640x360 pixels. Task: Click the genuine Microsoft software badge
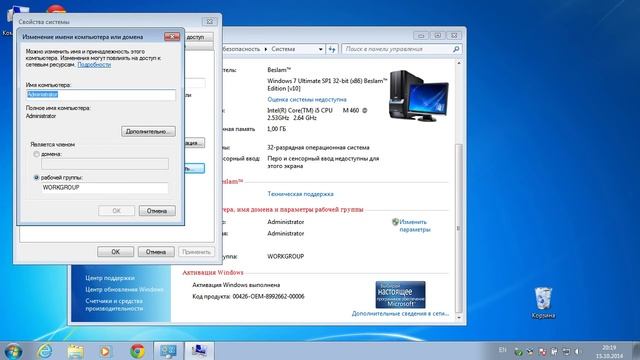(400, 295)
